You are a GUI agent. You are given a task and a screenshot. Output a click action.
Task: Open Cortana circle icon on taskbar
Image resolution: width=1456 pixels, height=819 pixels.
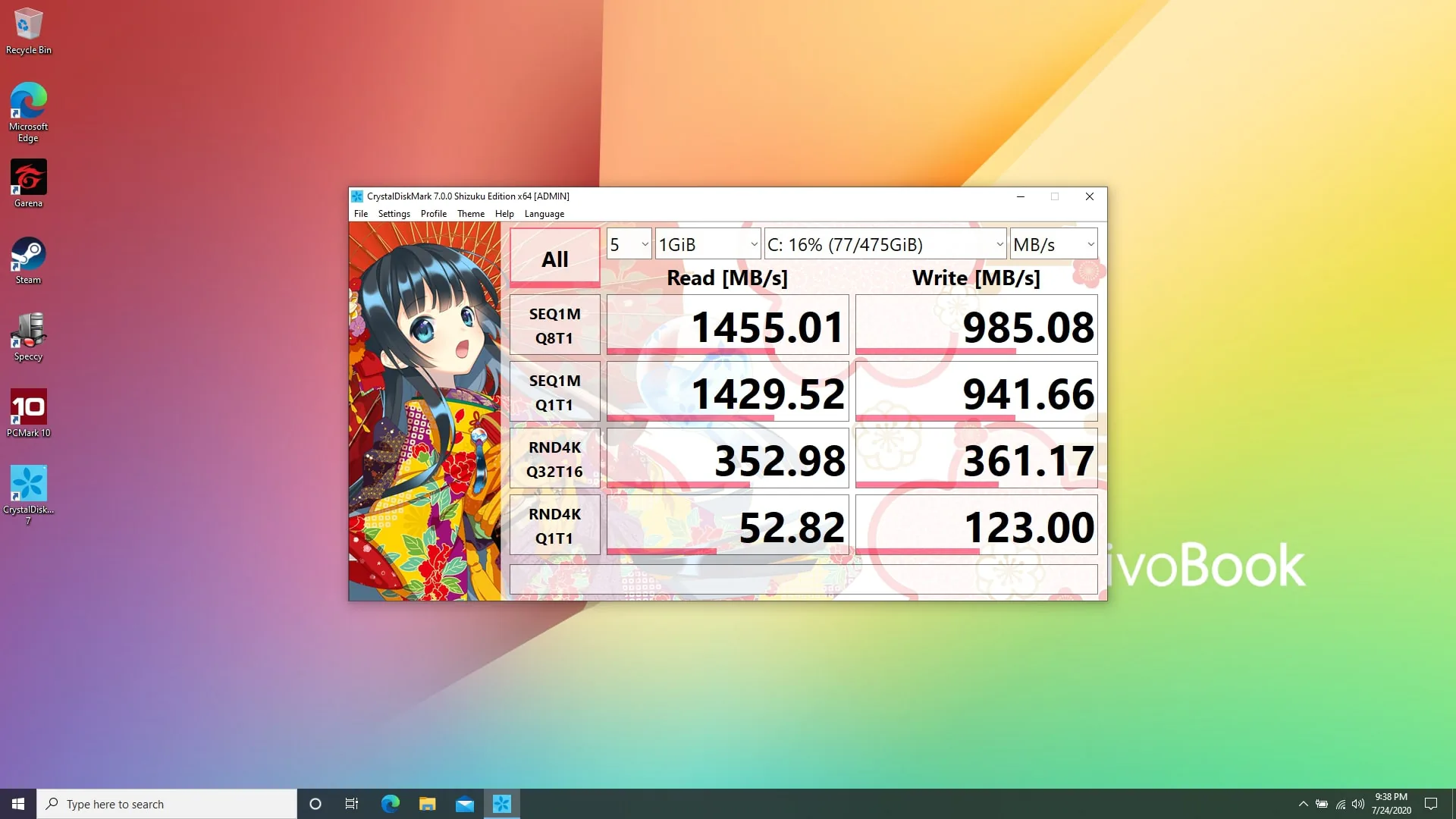click(x=315, y=804)
